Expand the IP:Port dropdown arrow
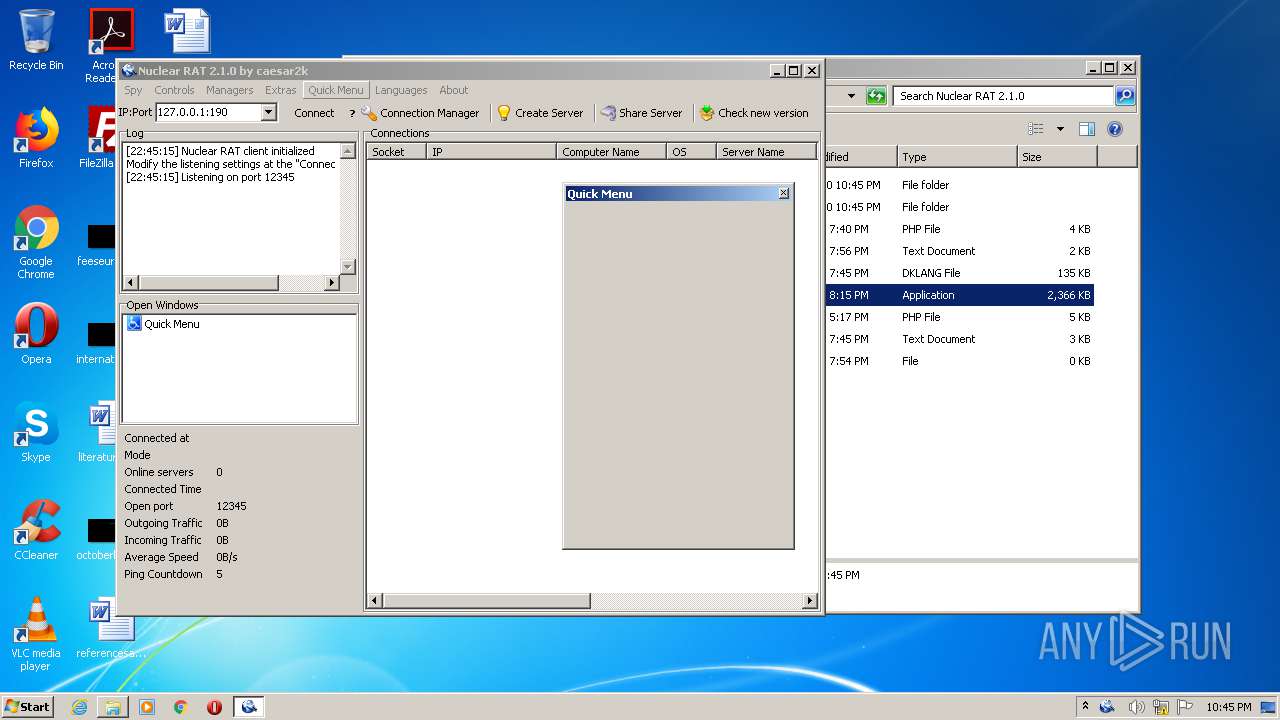Screen dimensions: 1280x720 [268, 113]
